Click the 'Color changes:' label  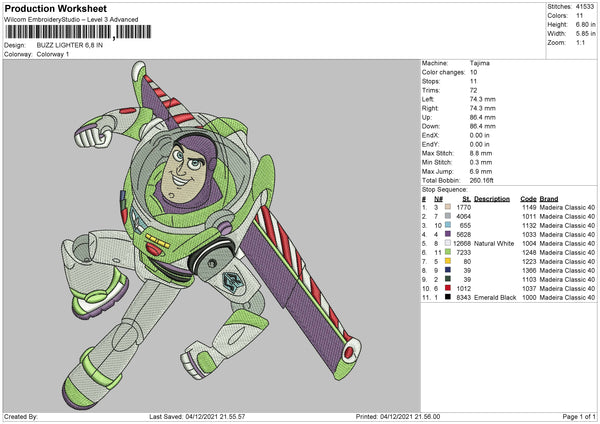coord(443,72)
